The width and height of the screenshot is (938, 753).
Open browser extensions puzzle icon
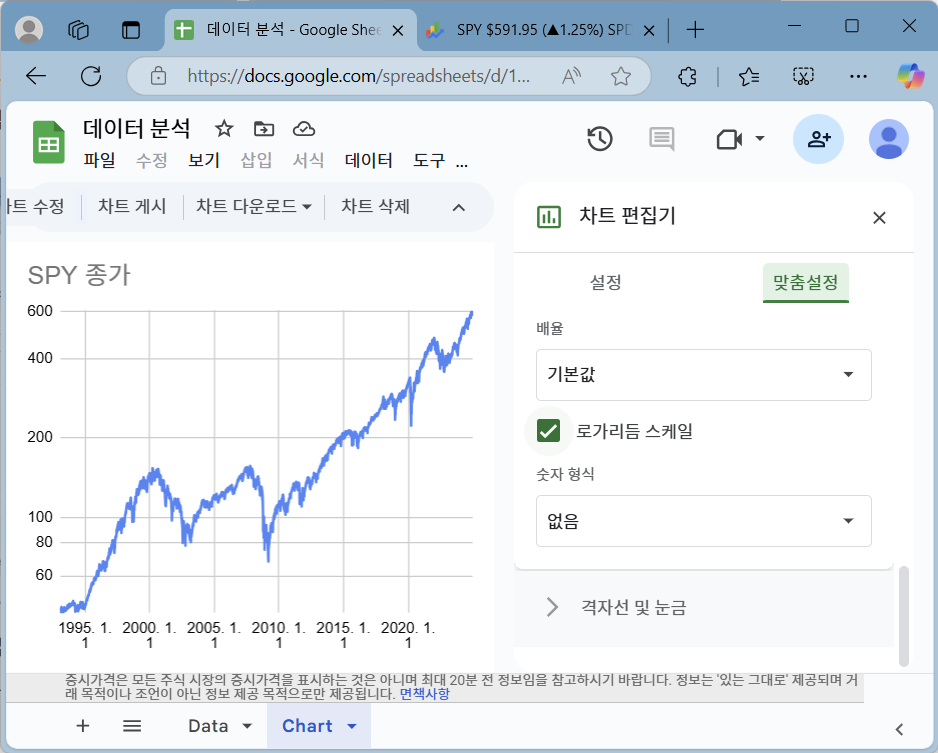tap(687, 76)
